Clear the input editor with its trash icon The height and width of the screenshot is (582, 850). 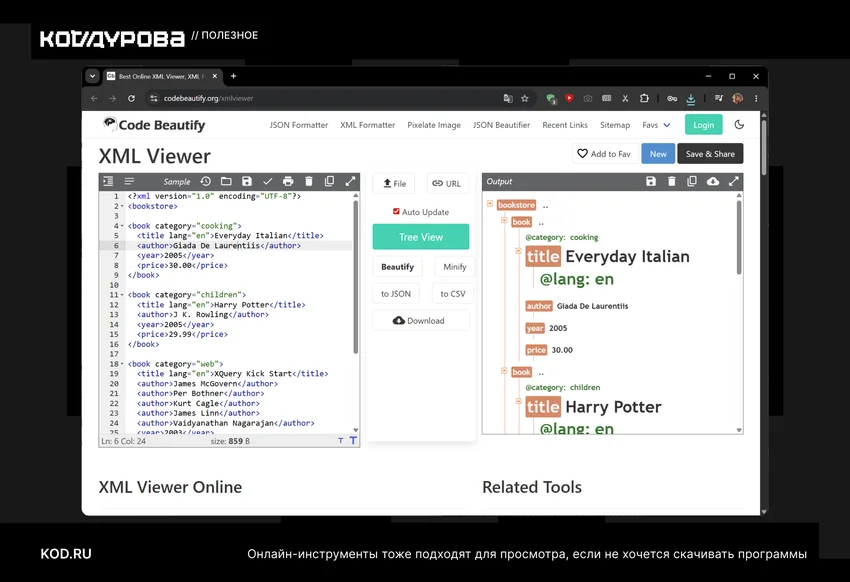coord(308,182)
